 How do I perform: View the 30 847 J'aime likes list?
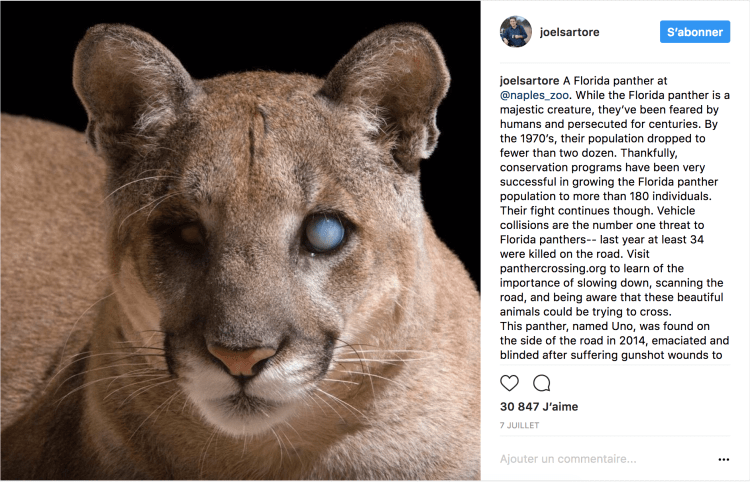(x=539, y=407)
